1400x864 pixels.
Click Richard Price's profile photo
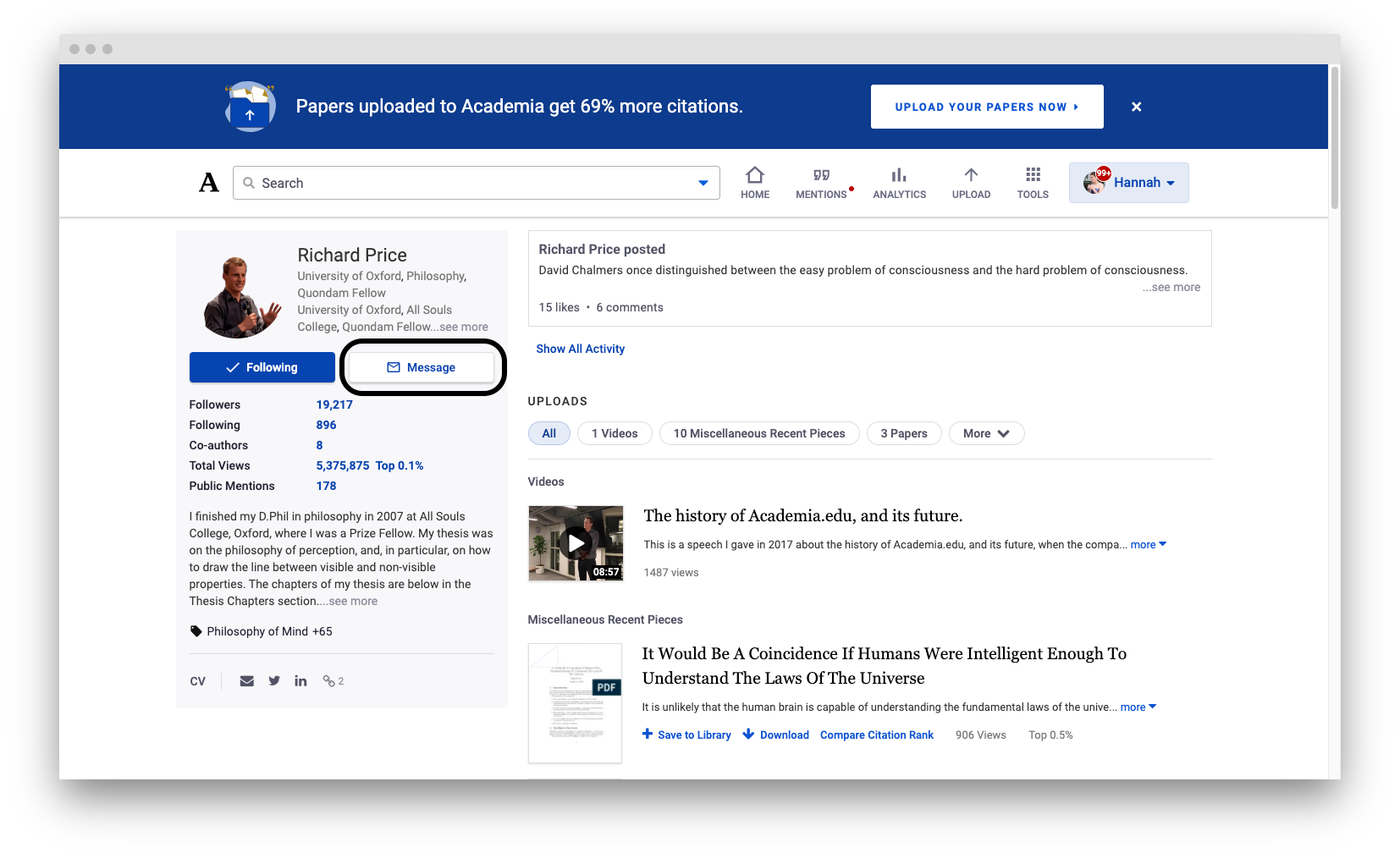coord(242,297)
